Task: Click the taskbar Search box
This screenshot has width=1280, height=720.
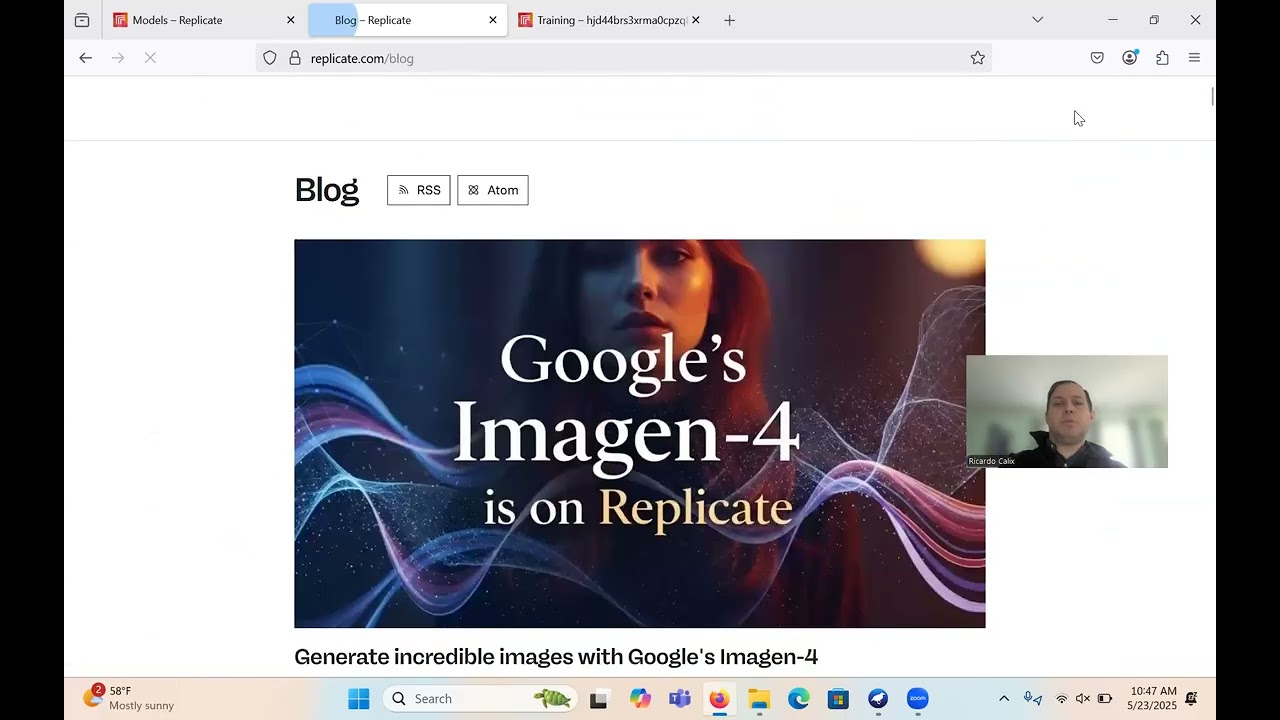Action: [x=480, y=699]
